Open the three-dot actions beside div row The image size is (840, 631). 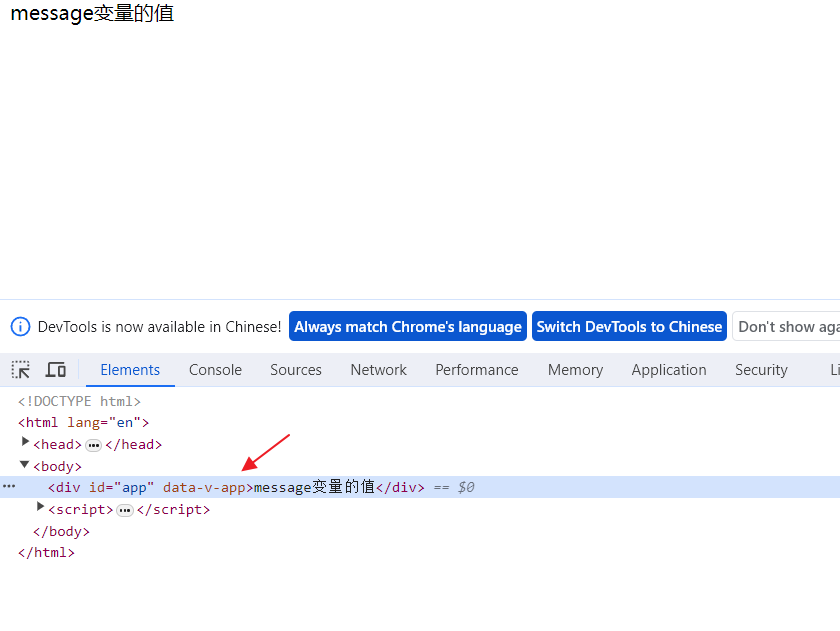9,486
